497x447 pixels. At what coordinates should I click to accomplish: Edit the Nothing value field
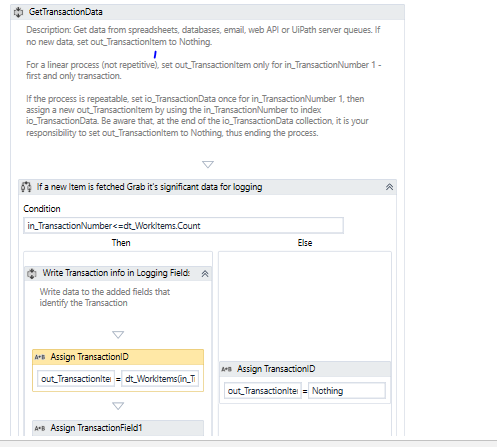pyautogui.click(x=347, y=391)
